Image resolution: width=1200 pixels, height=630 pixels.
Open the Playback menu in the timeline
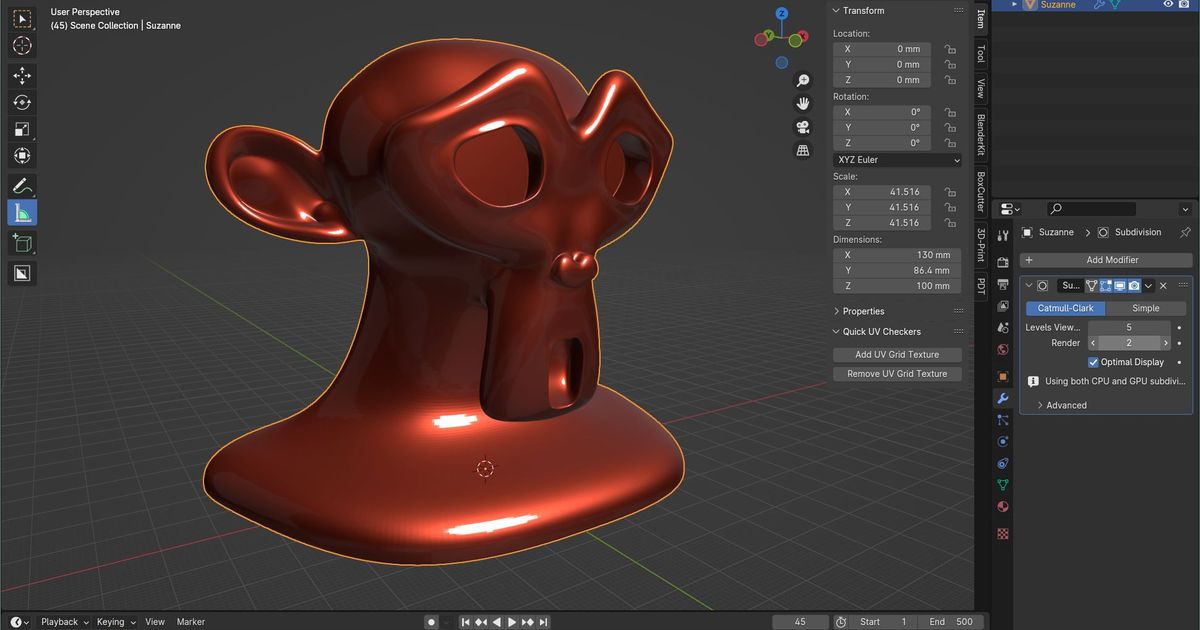tap(60, 621)
